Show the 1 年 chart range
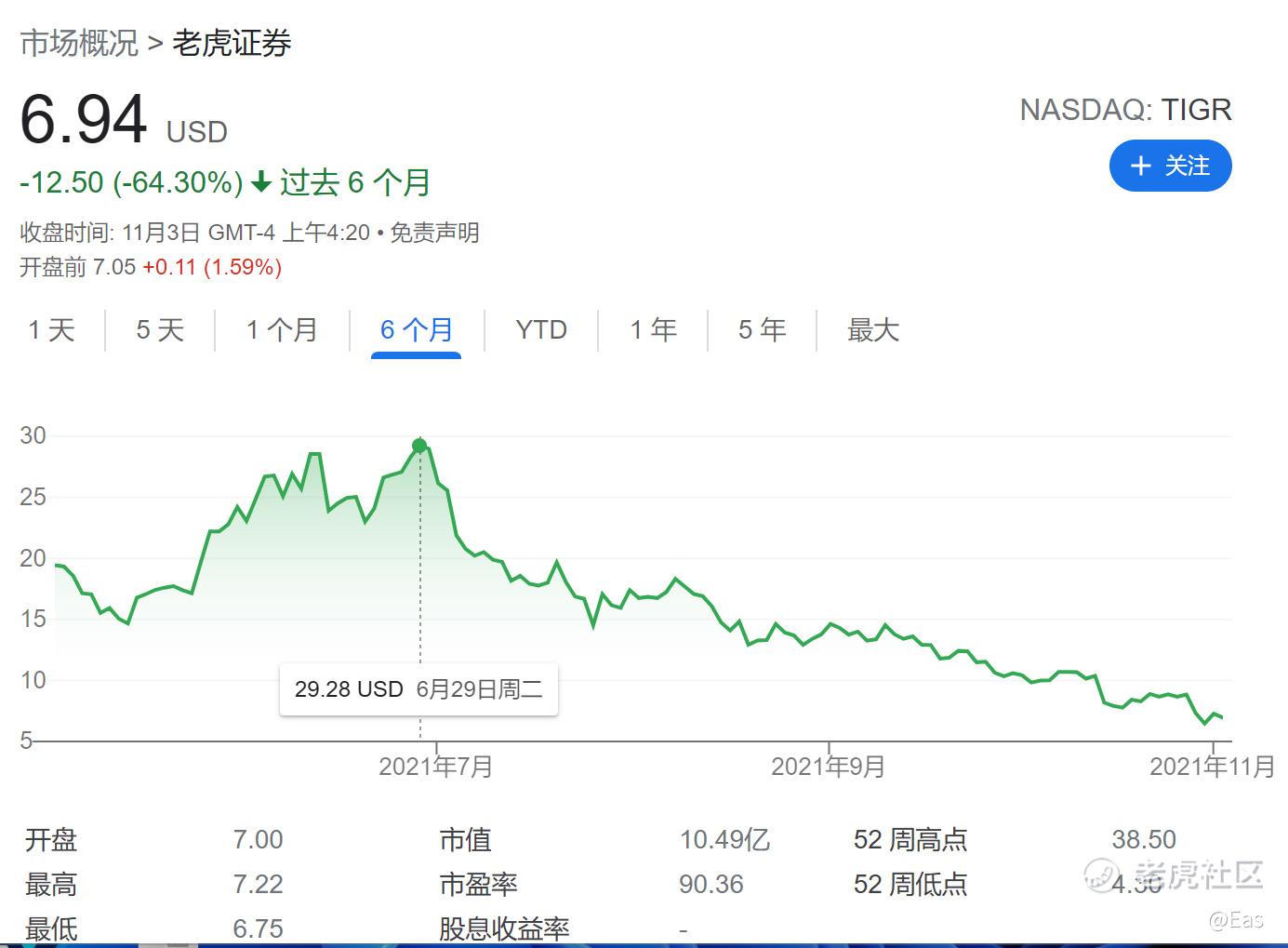Screen dimensions: 1288x948 click(x=653, y=329)
